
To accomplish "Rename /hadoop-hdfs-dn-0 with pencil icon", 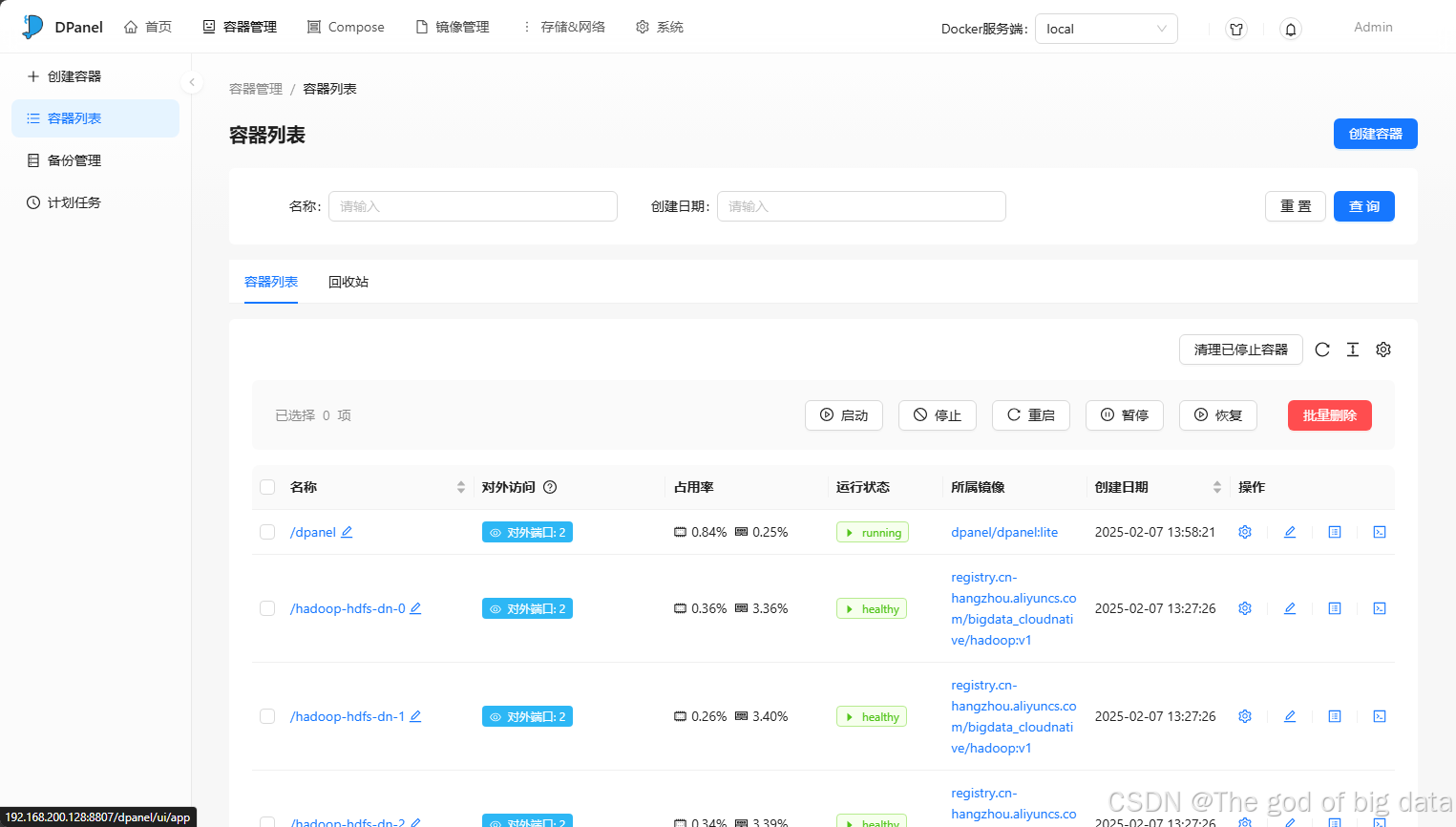I will (x=415, y=608).
